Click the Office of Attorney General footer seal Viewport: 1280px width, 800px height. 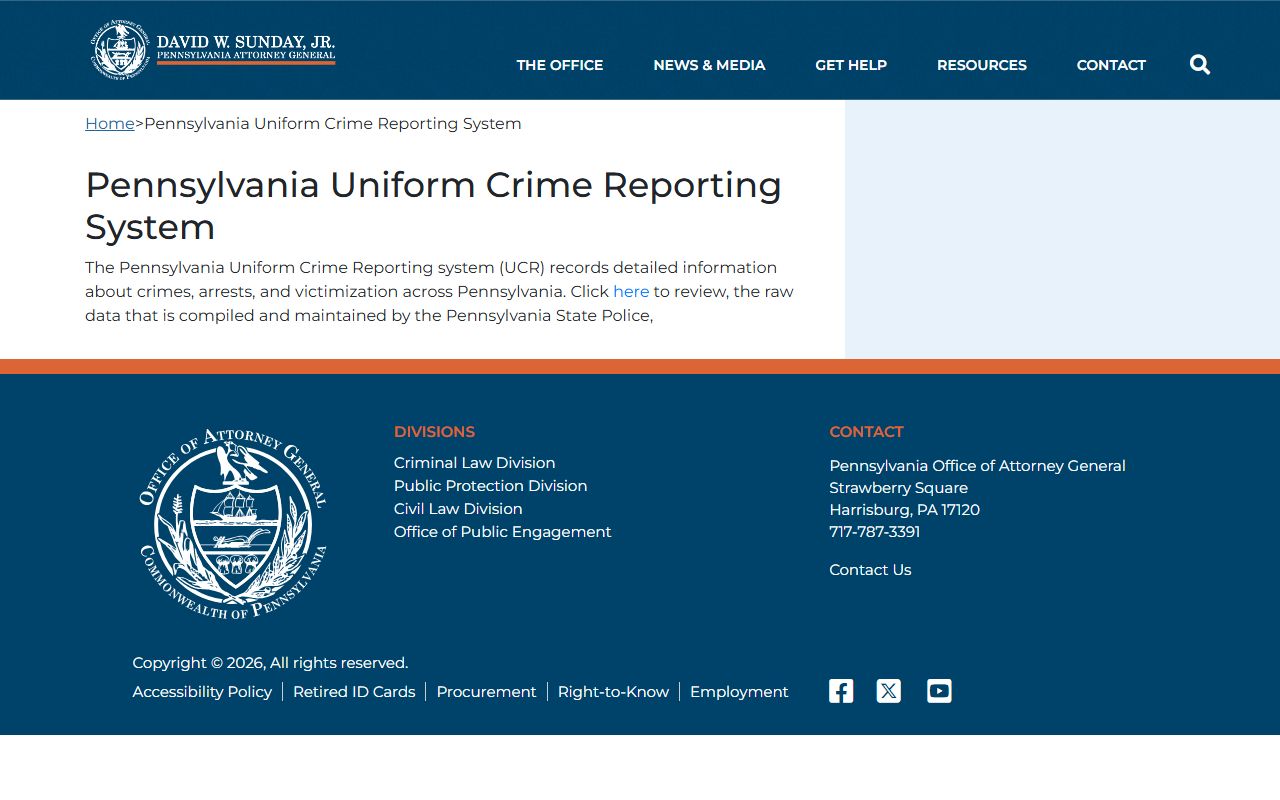(233, 524)
